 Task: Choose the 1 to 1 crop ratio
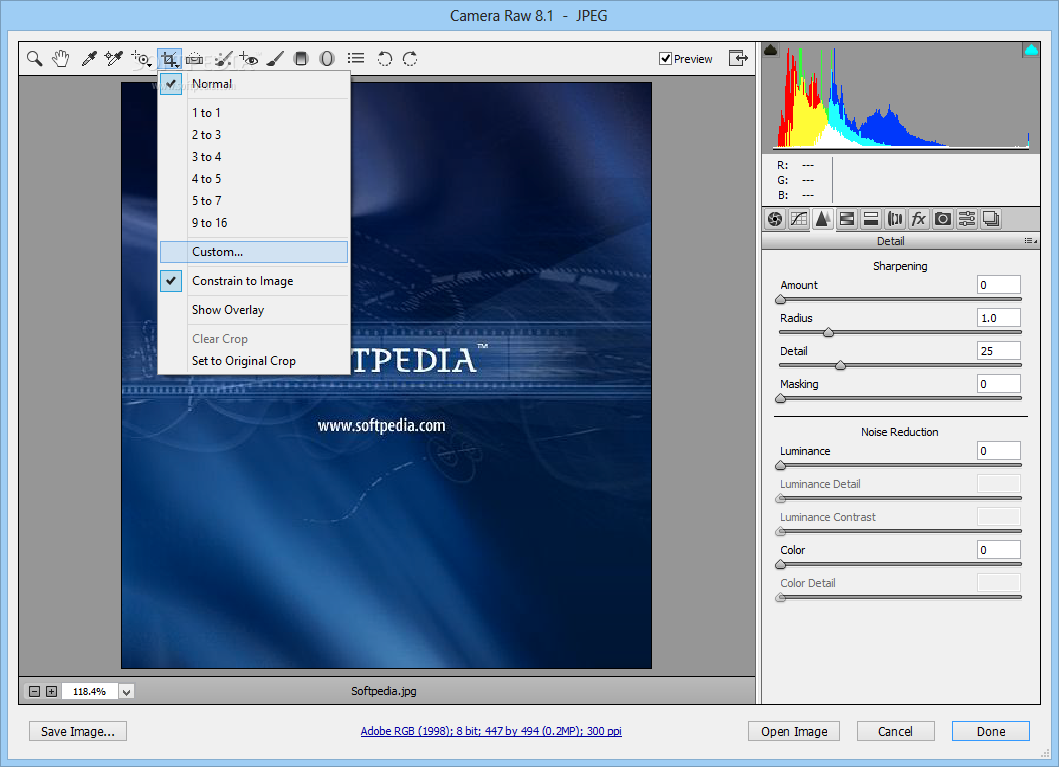point(254,113)
